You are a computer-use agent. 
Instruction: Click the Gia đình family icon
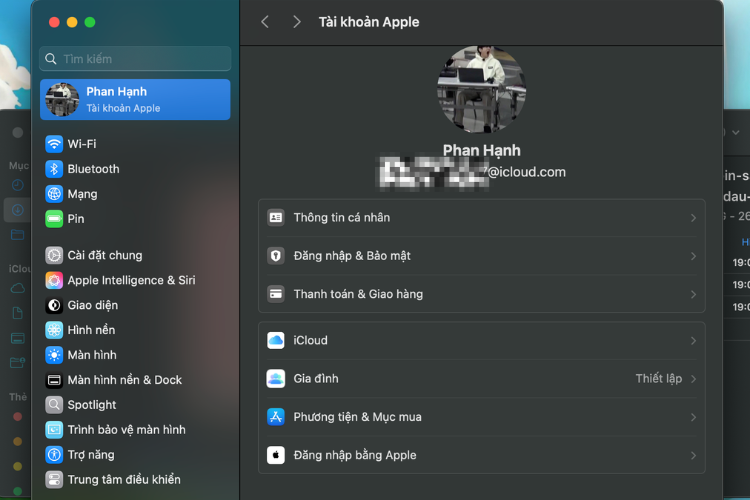pyautogui.click(x=276, y=378)
